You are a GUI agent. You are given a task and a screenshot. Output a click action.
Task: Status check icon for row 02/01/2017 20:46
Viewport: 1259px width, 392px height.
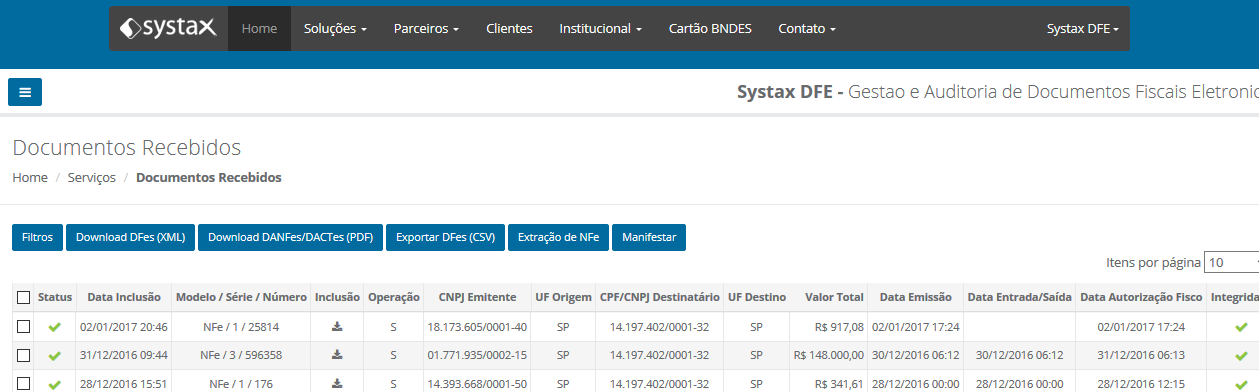click(x=55, y=327)
